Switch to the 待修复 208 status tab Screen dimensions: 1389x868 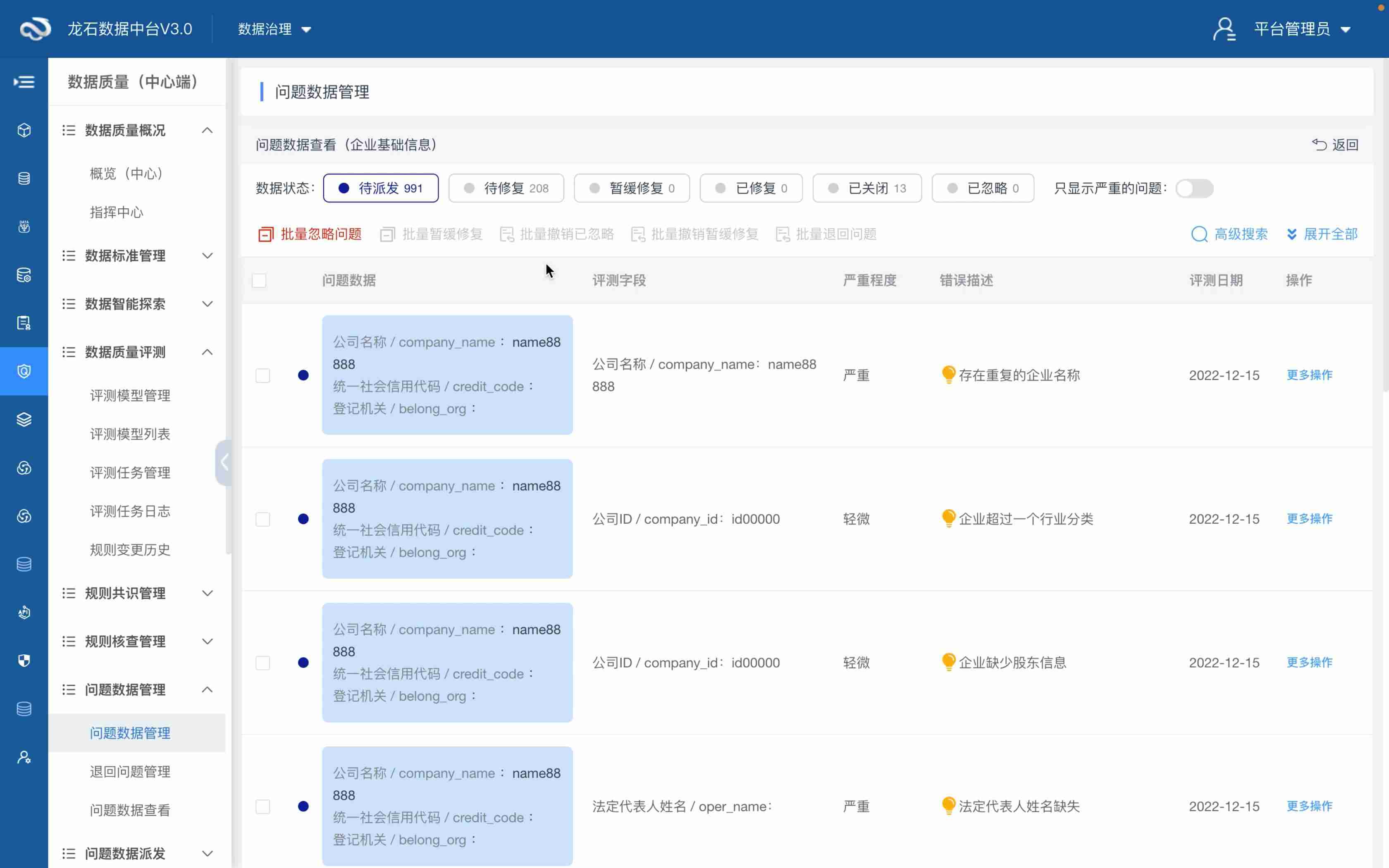(x=506, y=188)
